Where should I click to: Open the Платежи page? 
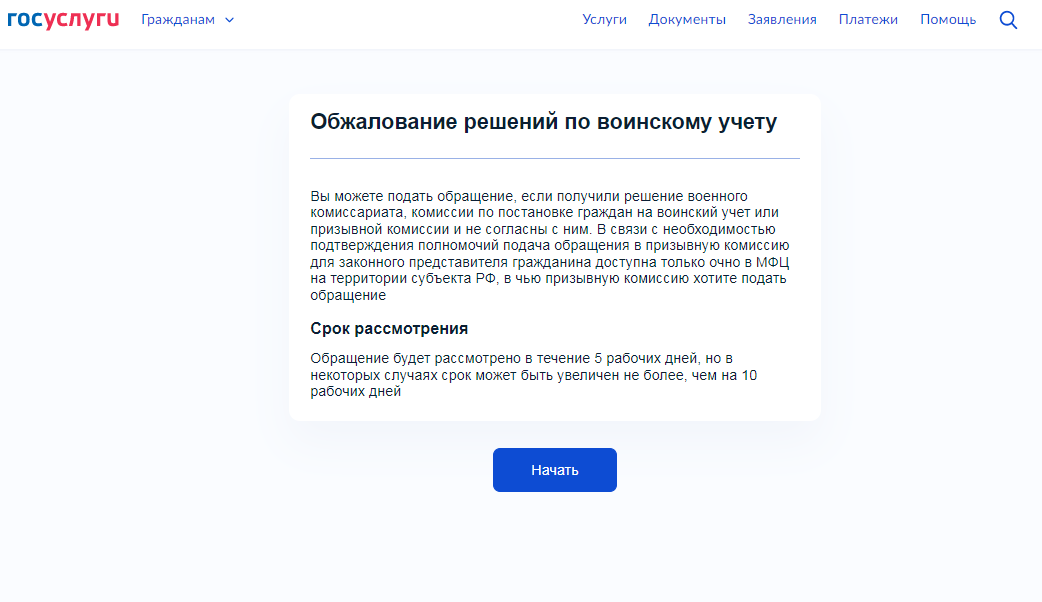[868, 20]
